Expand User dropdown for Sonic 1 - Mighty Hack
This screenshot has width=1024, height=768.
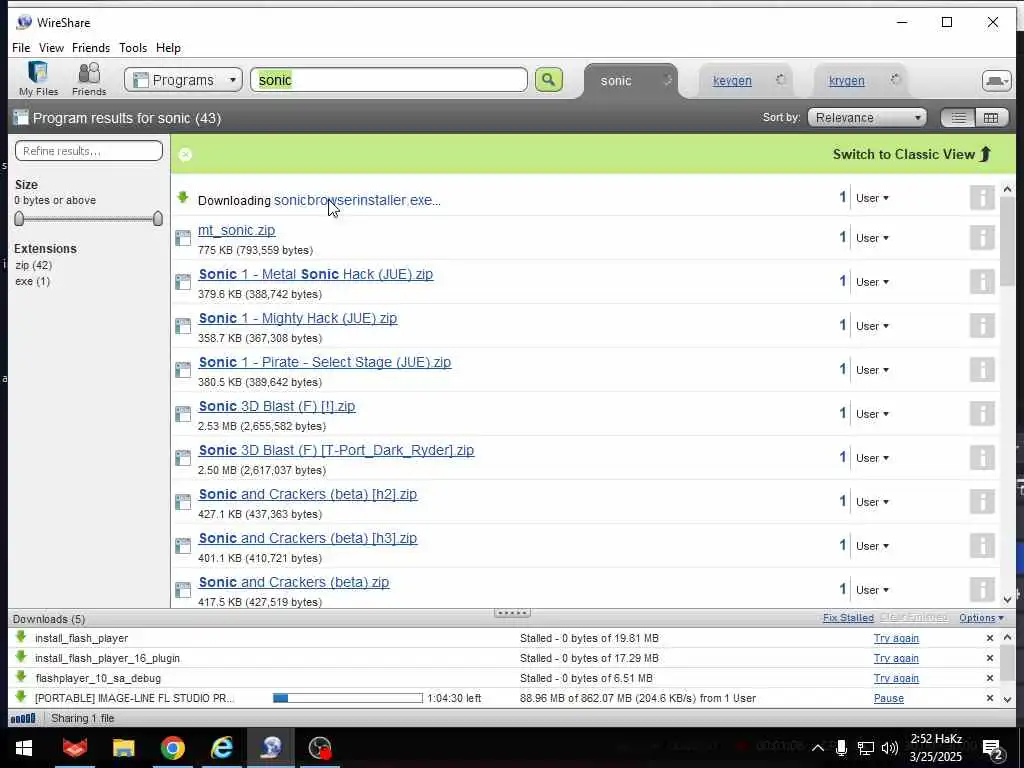coord(872,326)
